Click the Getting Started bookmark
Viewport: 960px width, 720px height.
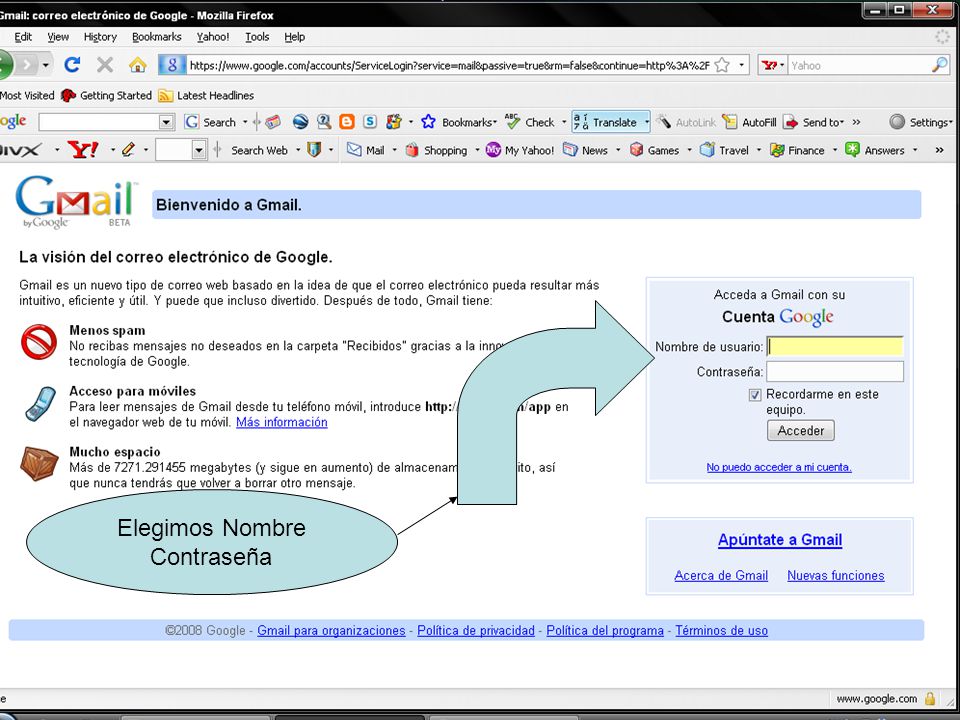tap(106, 96)
